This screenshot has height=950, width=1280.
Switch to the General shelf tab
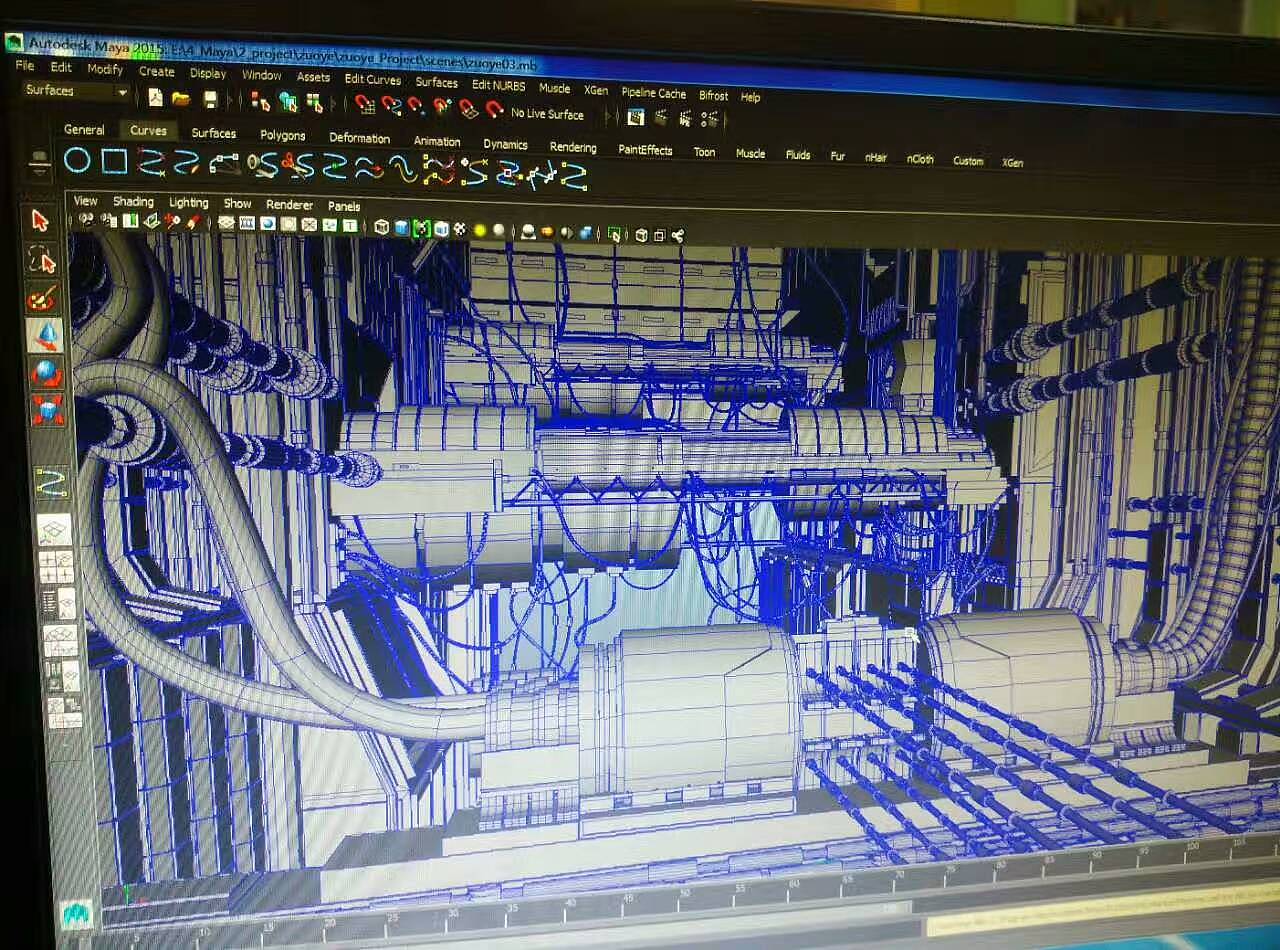84,130
